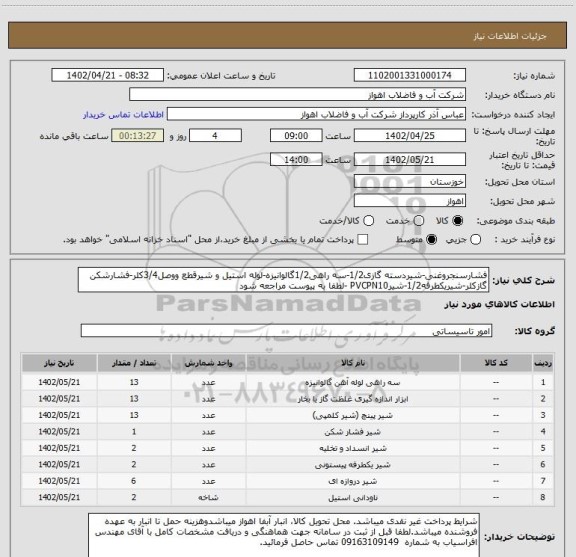Click the نوع فرآیند خرید label
The height and width of the screenshot is (557, 576).
tap(525, 240)
